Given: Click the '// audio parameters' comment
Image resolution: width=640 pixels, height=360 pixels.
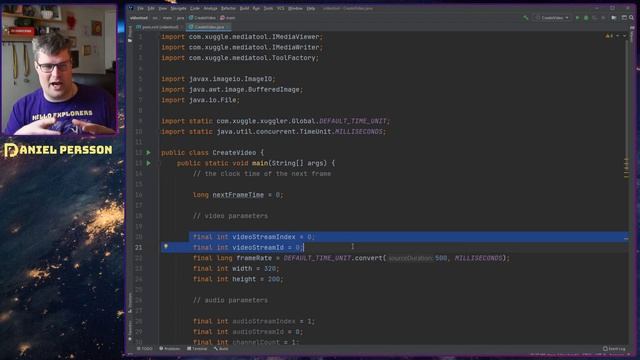Looking at the screenshot, I should pos(230,300).
